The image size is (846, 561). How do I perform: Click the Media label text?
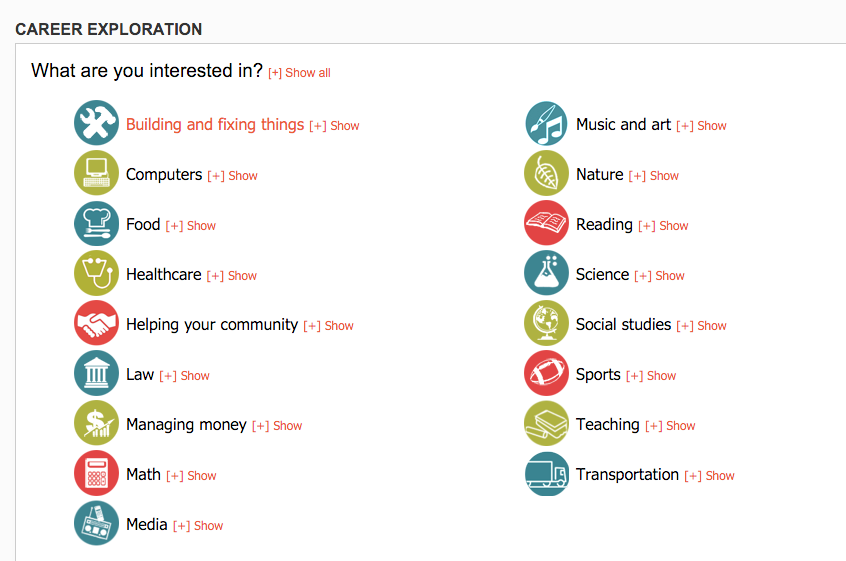(147, 524)
